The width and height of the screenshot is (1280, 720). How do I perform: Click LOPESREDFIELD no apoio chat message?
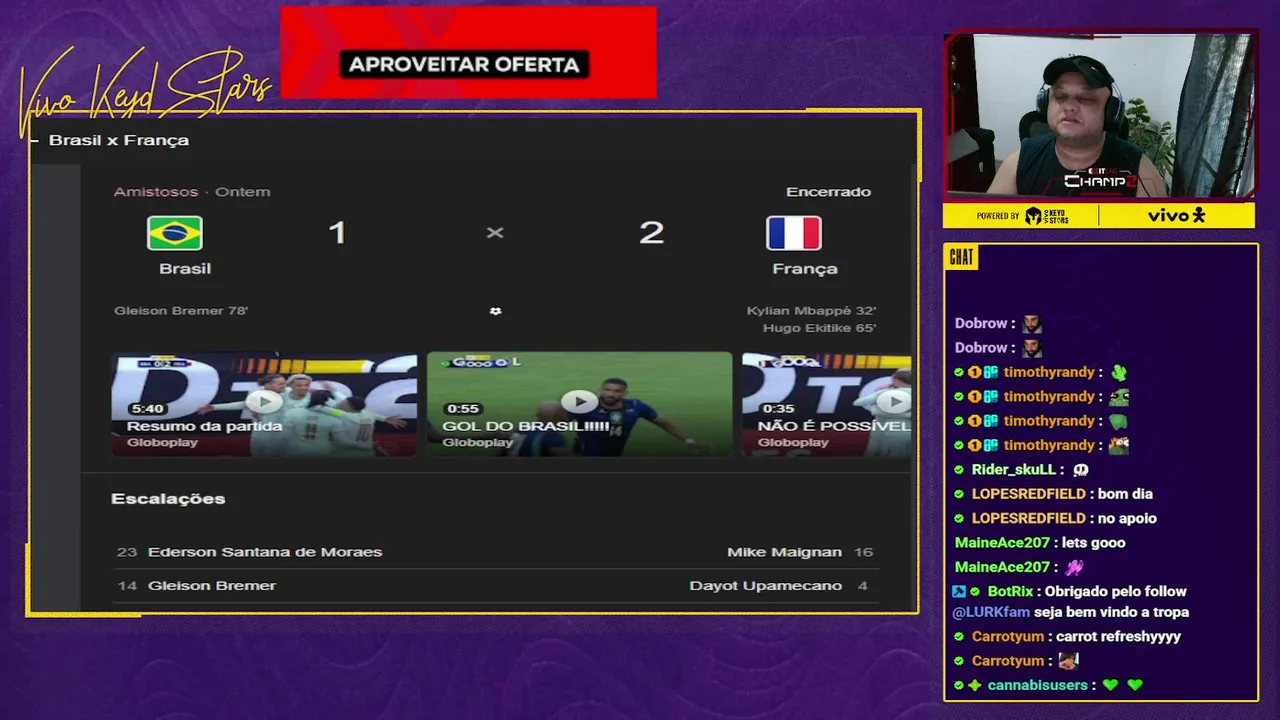[x=1055, y=518]
